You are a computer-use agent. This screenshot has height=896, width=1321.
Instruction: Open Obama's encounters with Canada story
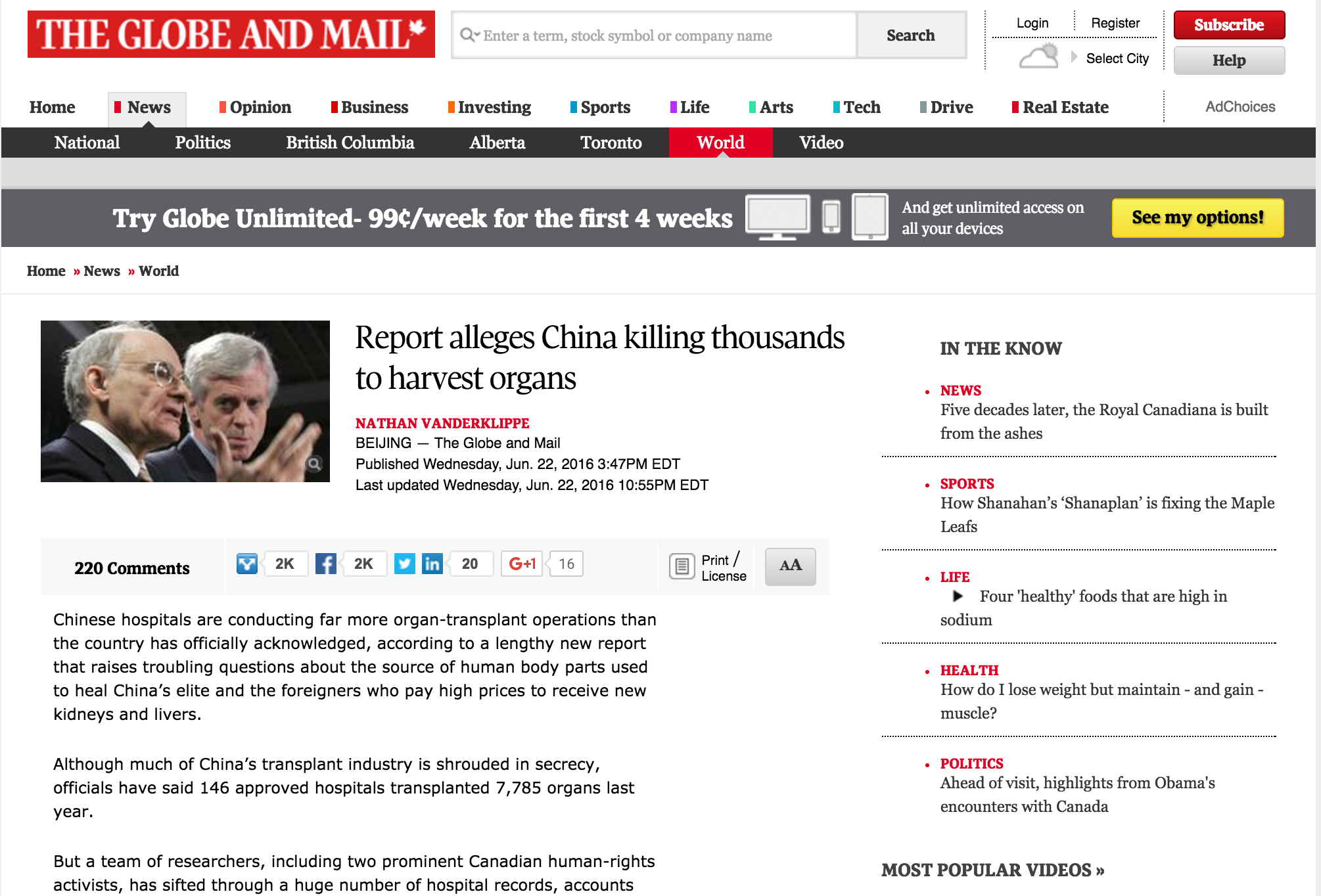1078,795
